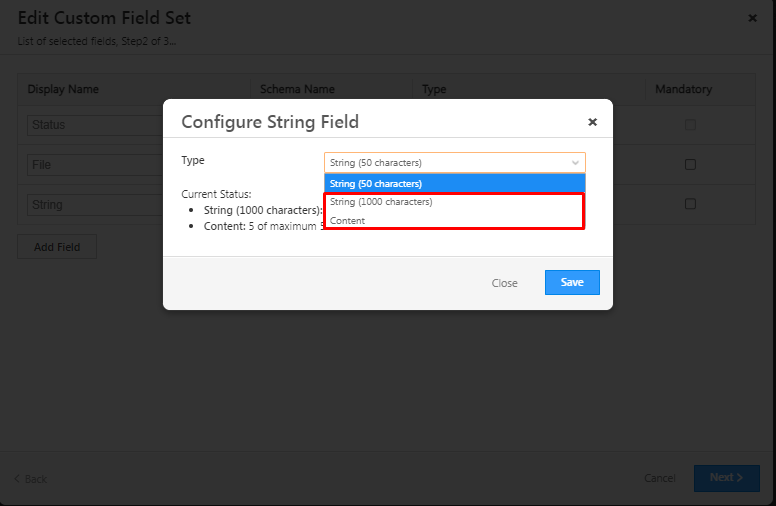The image size is (776, 506).
Task: Click the Display Name column header
Action: tap(63, 89)
